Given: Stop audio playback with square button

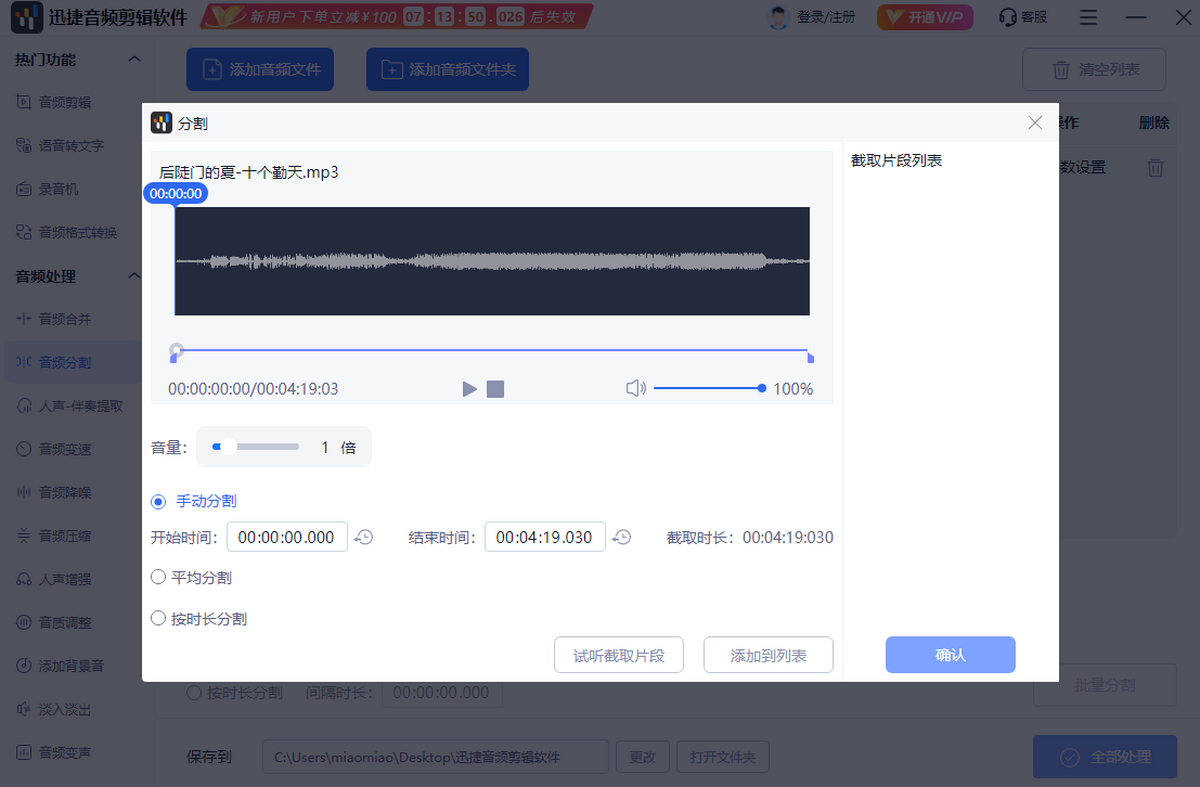Looking at the screenshot, I should [495, 389].
